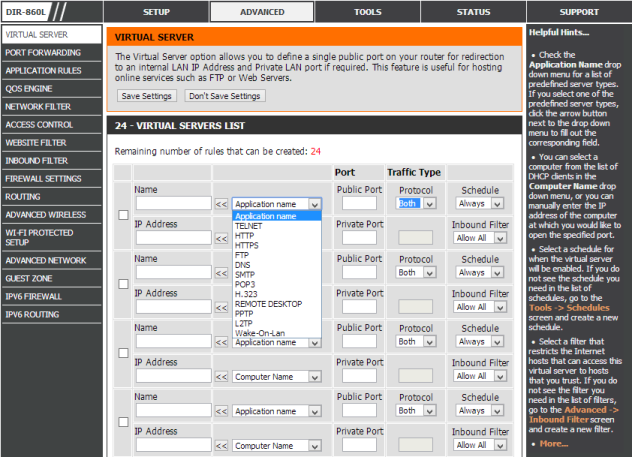
Task: Click Don't Save Settings button
Action: tap(225, 96)
